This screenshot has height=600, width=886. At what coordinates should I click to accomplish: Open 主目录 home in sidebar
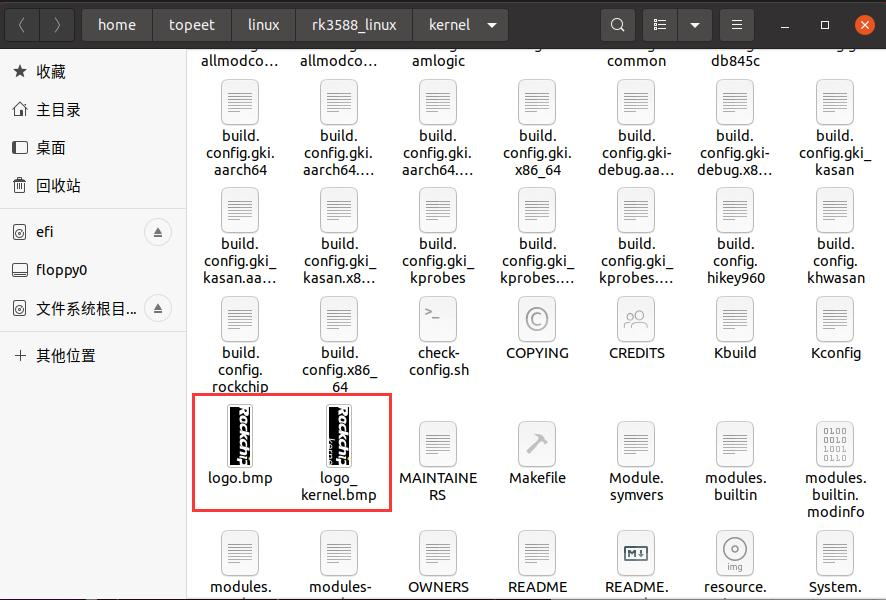[93, 110]
